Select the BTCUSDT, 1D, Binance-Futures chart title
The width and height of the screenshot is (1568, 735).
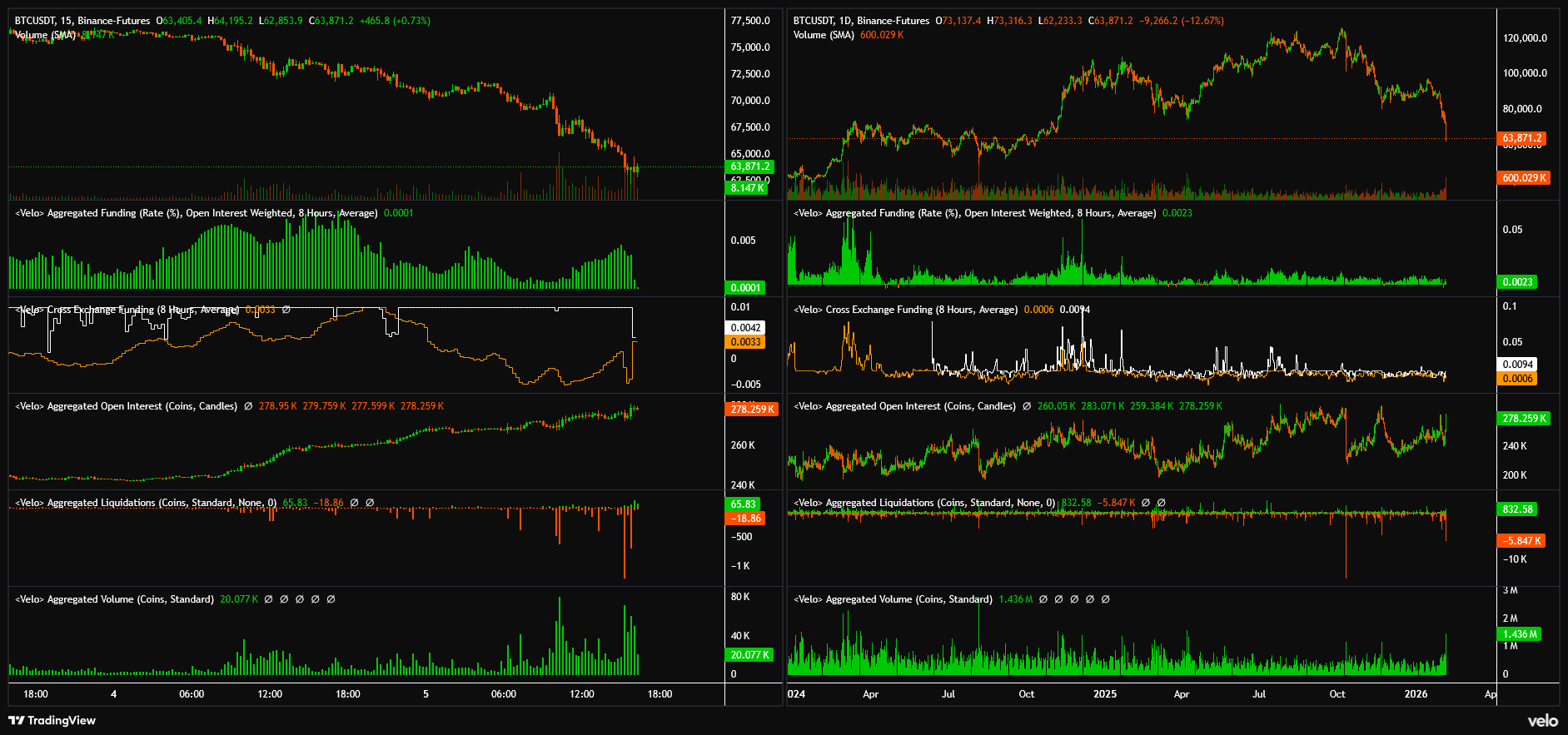861,21
